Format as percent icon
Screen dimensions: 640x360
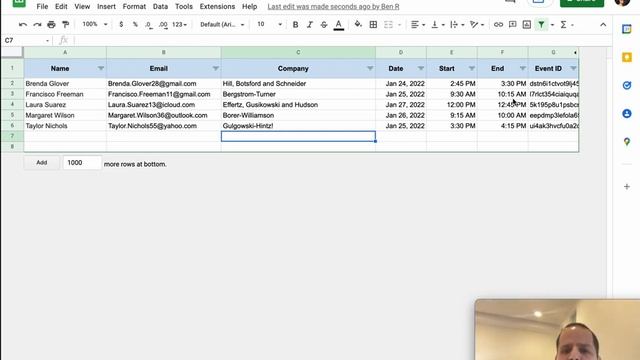tap(135, 24)
